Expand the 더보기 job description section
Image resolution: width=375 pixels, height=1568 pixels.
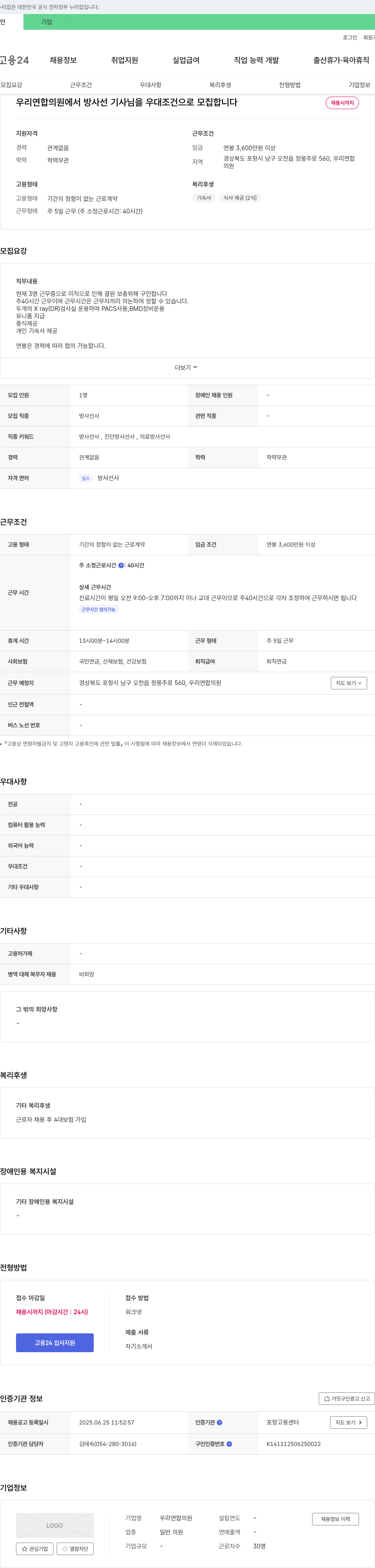tap(187, 368)
